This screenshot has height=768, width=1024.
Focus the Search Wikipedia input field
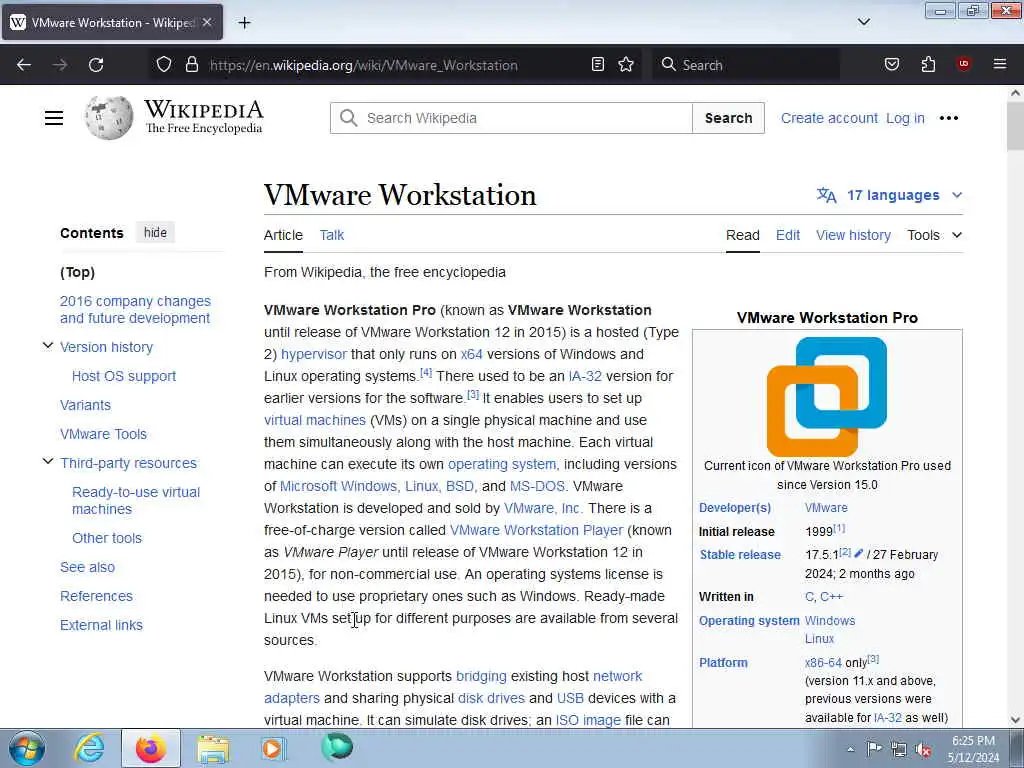511,118
